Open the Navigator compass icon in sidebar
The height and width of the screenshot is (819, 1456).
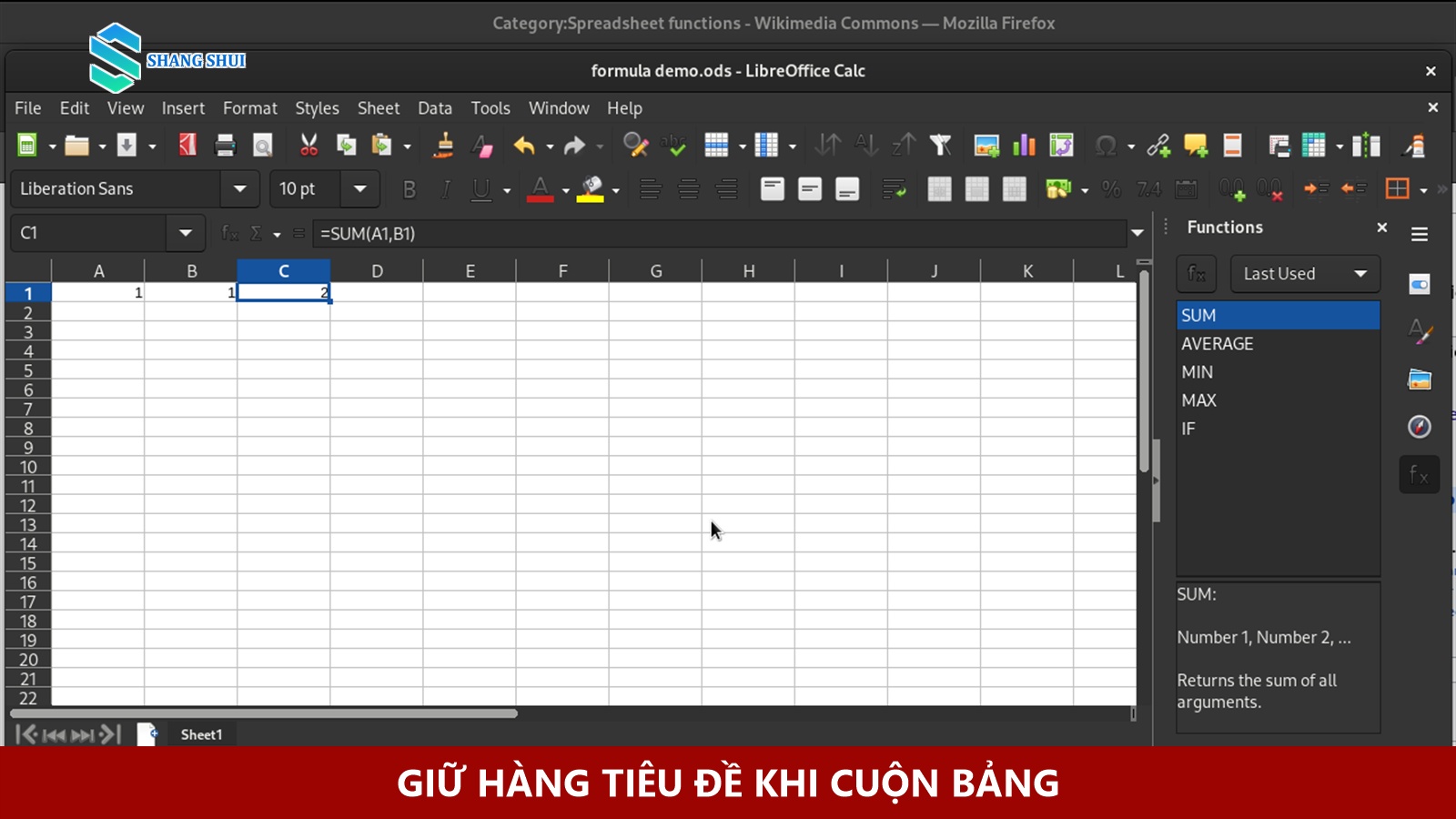1420,426
